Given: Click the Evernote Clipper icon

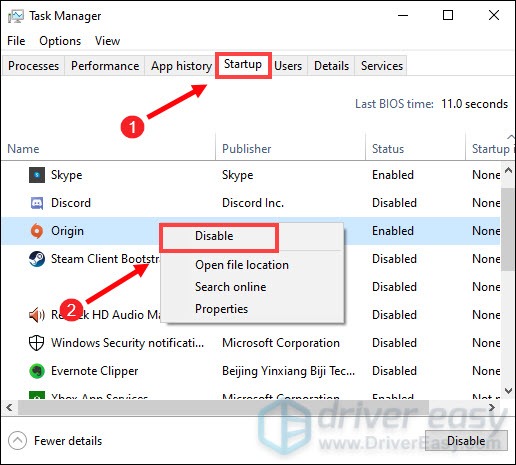Looking at the screenshot, I should tap(37, 371).
